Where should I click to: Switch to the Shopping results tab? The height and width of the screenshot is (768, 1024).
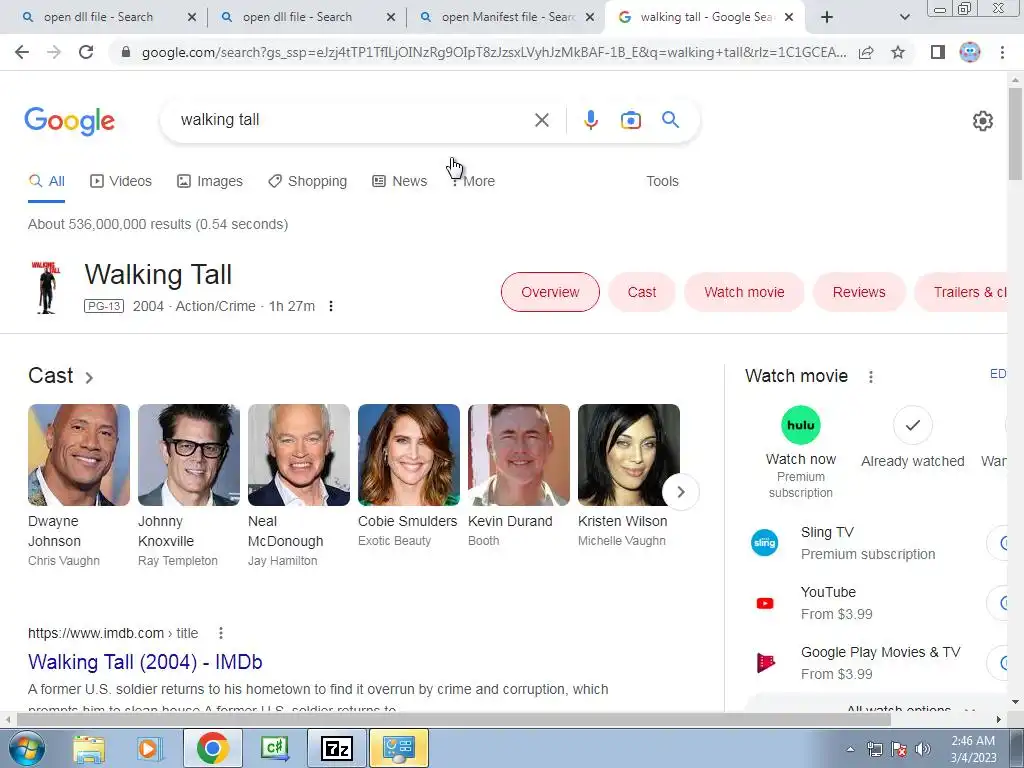click(x=308, y=181)
